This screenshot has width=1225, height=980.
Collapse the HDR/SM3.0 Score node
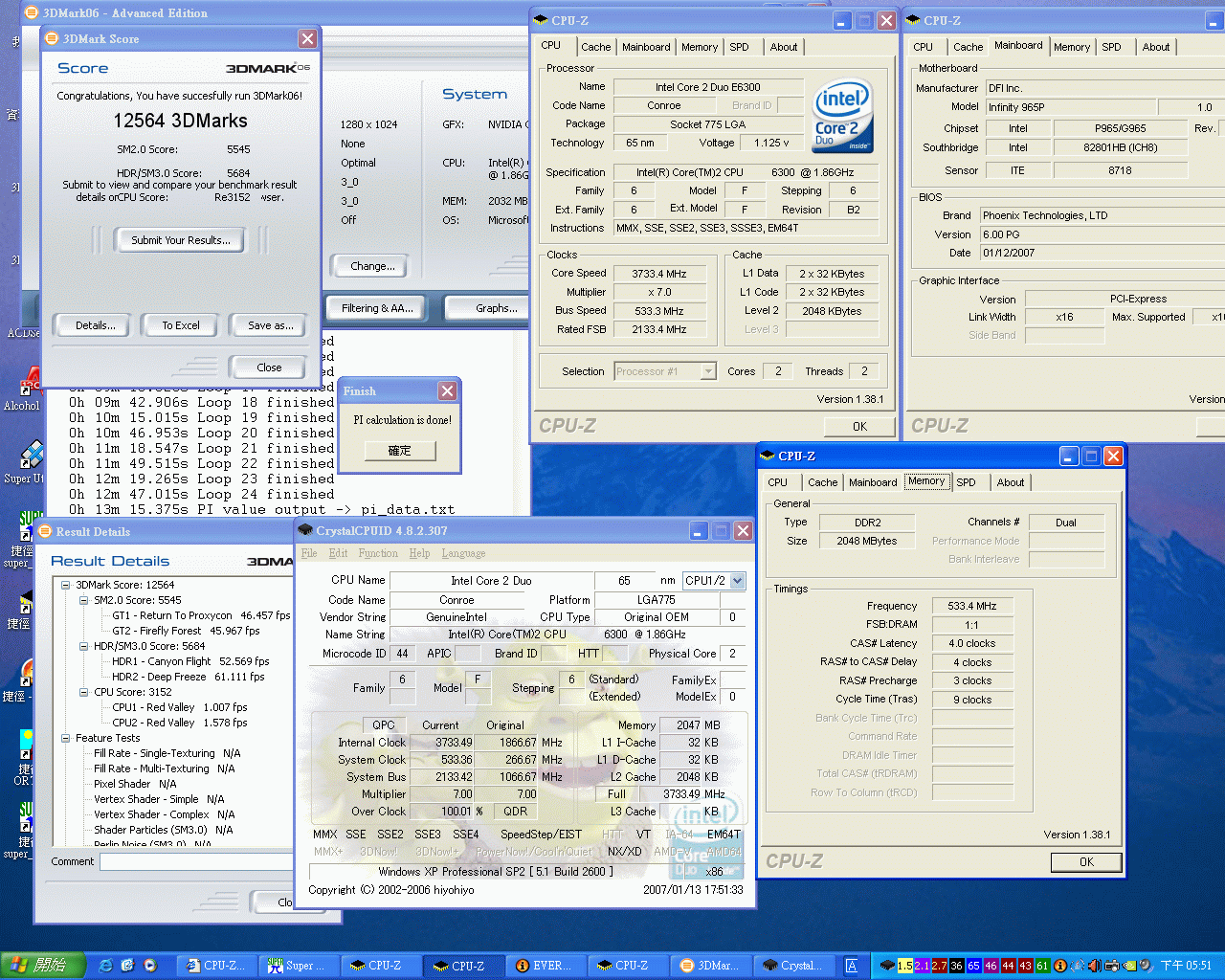pos(83,646)
